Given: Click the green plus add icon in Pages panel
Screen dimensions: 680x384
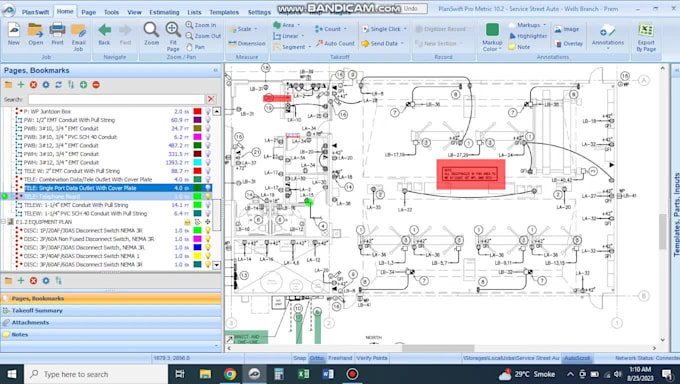Looking at the screenshot, I should coord(21,85).
